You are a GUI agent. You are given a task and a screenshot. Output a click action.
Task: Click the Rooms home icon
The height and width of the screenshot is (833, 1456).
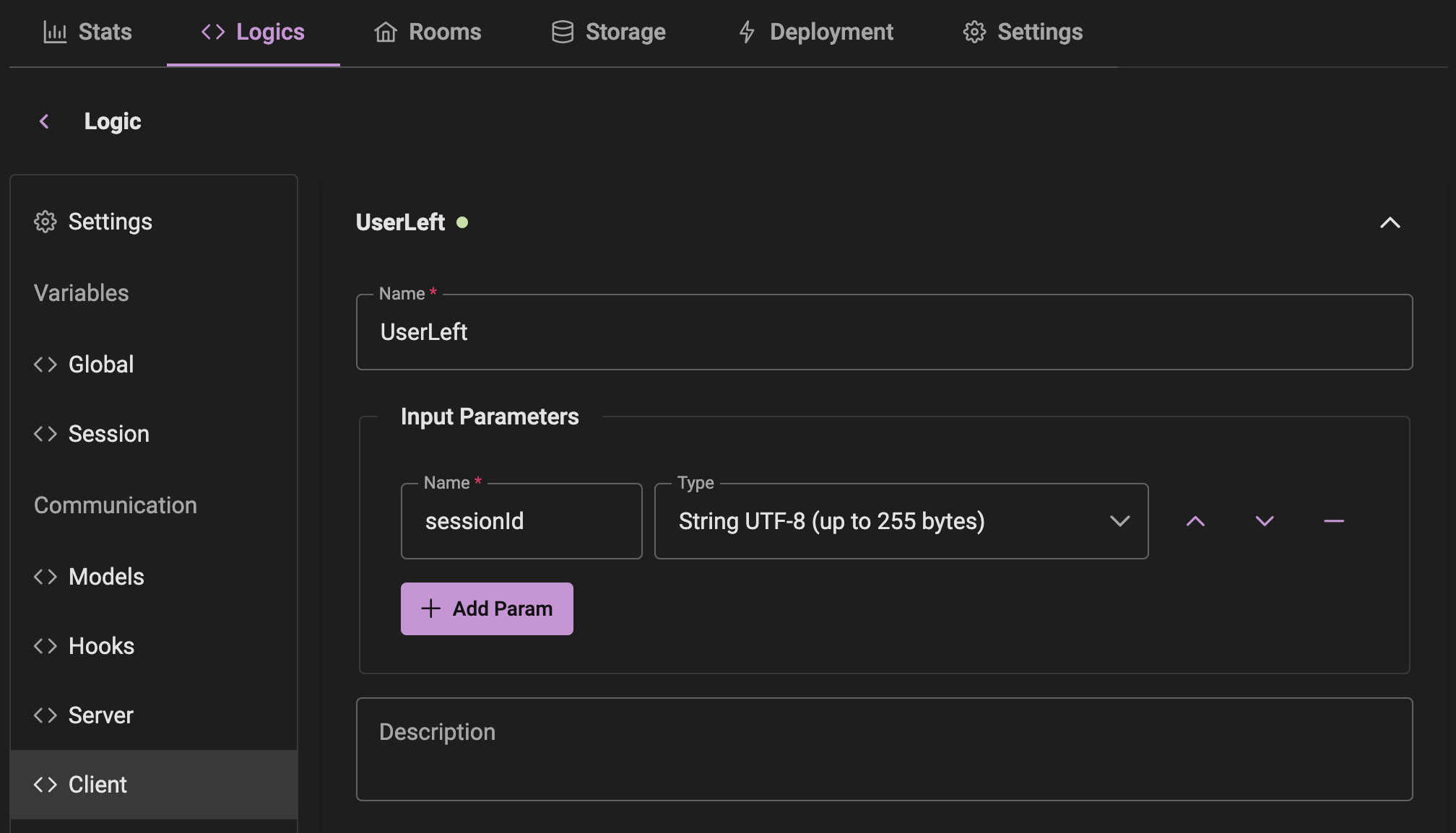tap(386, 30)
